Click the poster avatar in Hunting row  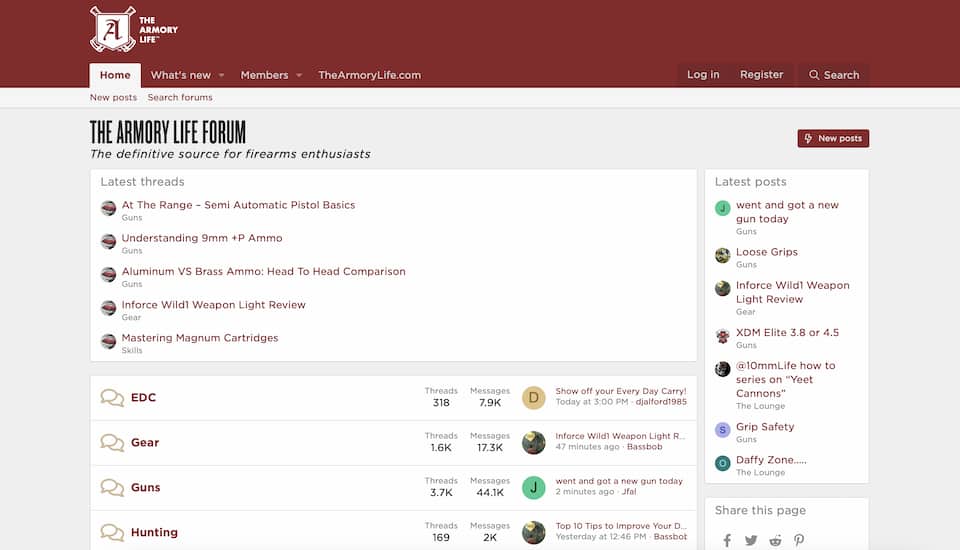click(533, 532)
